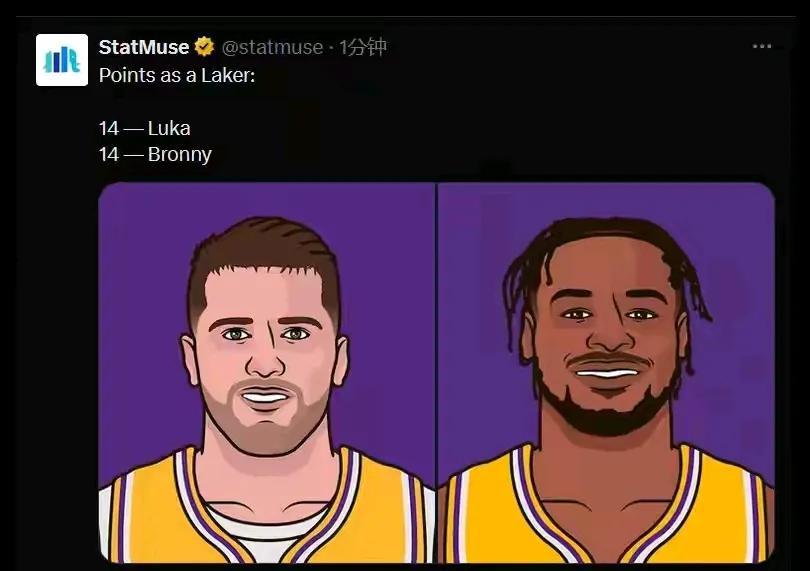Open the Luka cartoon image

click(267, 373)
